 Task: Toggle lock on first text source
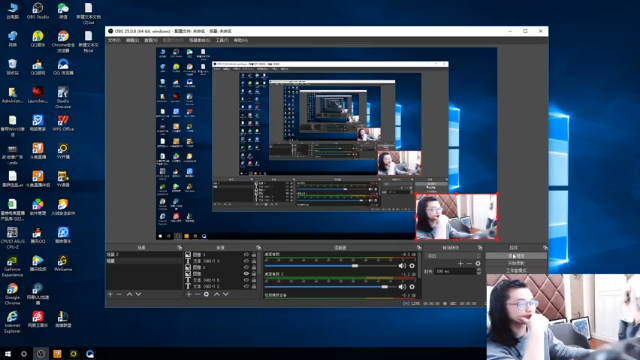pyautogui.click(x=254, y=261)
